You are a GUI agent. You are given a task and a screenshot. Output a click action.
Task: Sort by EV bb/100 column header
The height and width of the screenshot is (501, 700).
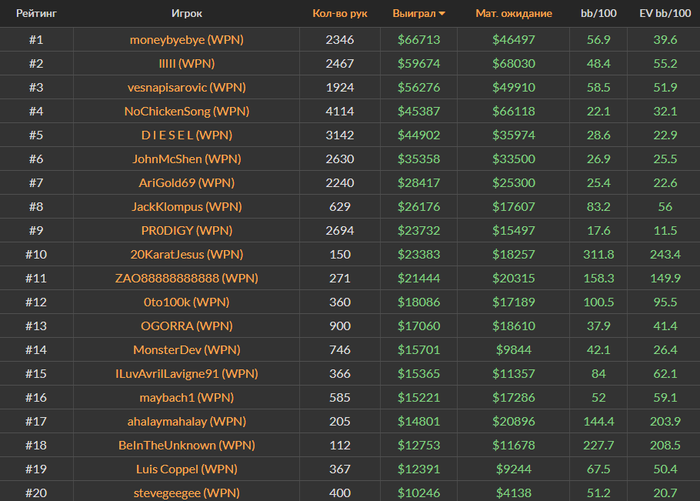tap(664, 14)
